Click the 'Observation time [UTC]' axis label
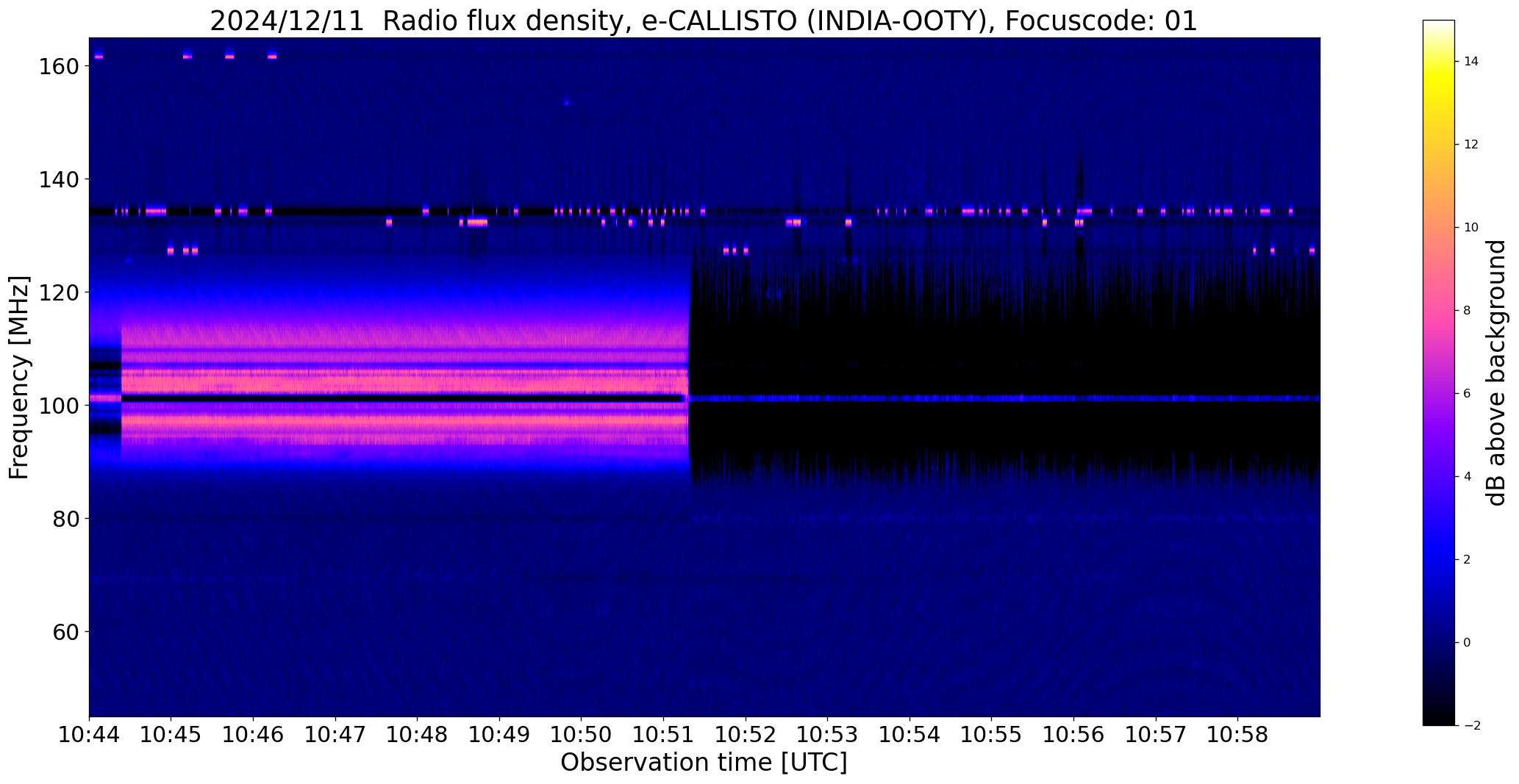The height and width of the screenshot is (784, 1519). pos(704,763)
